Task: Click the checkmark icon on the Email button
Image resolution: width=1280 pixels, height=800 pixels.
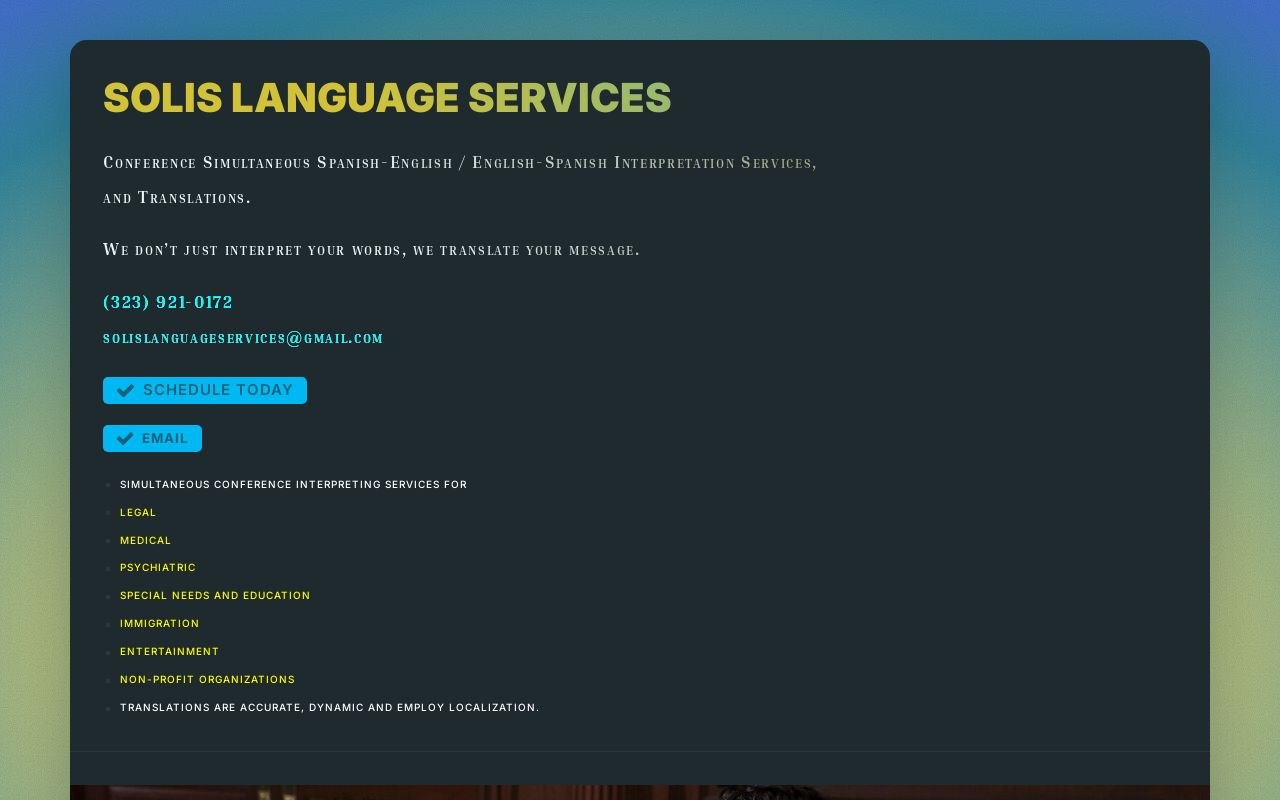Action: point(125,439)
